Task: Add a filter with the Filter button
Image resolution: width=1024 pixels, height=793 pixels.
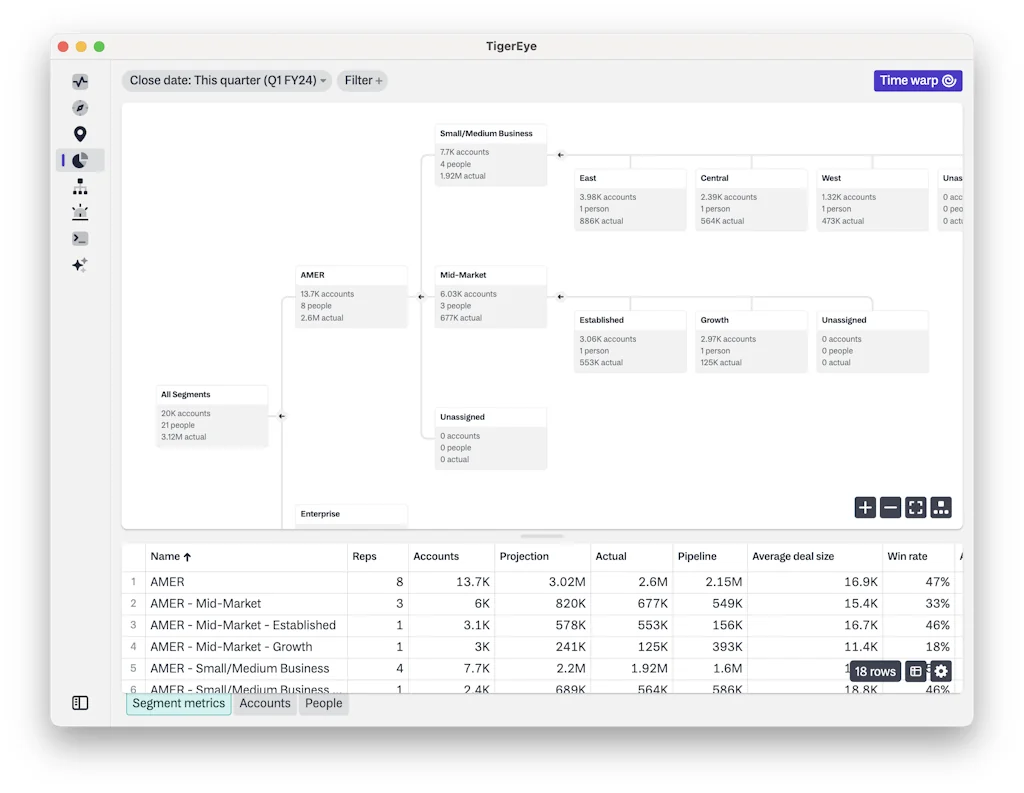Action: pos(362,80)
